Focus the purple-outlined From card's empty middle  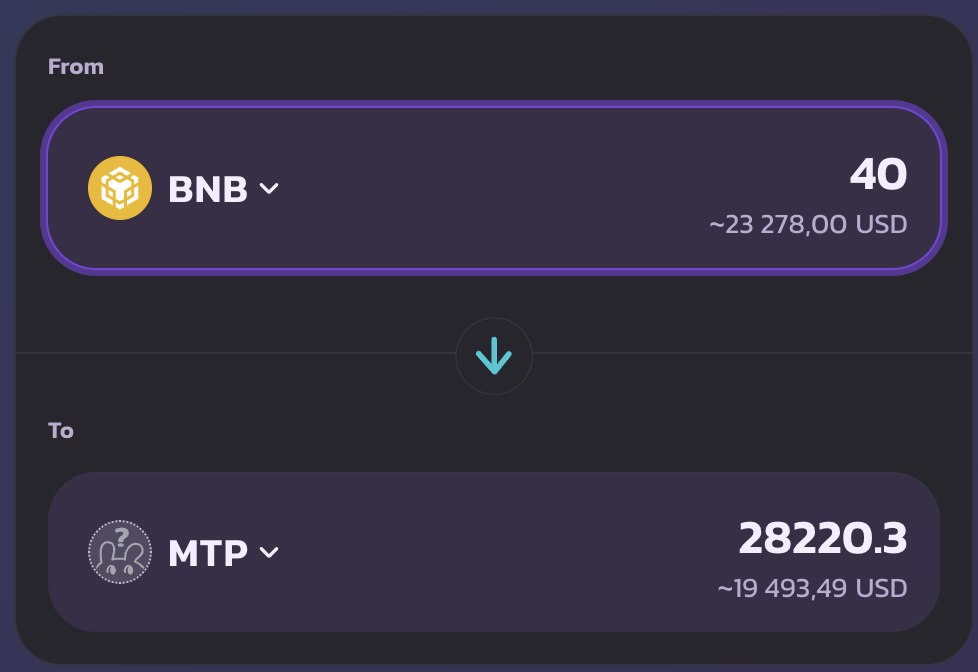(500, 188)
